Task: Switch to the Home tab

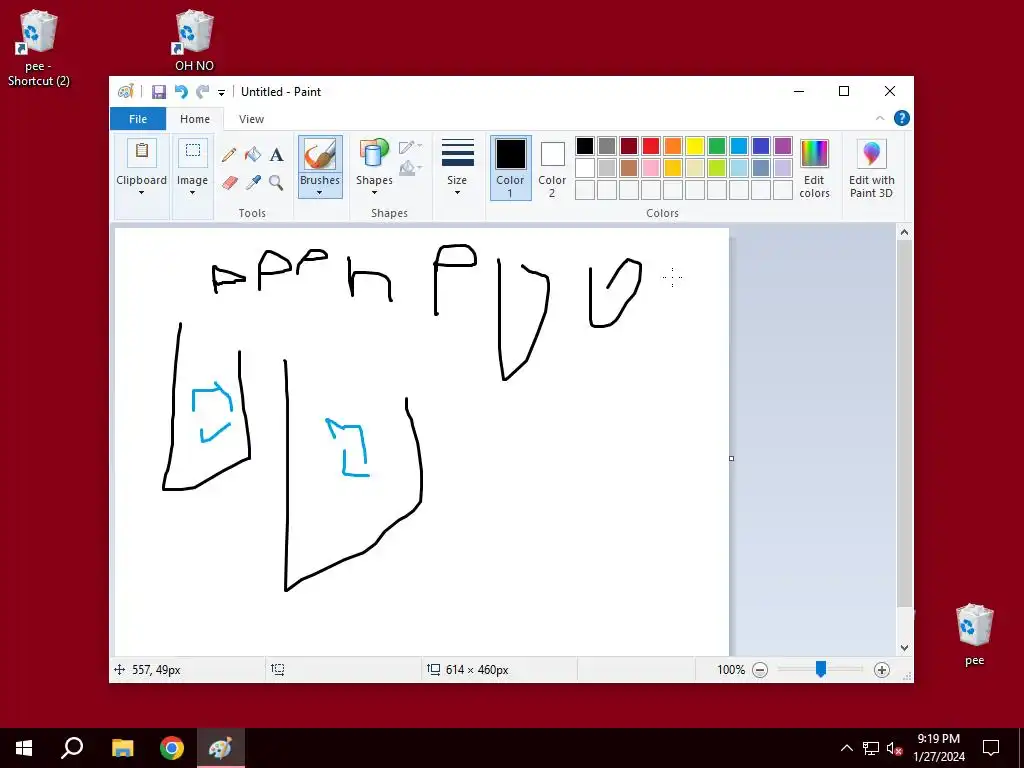Action: (x=195, y=119)
